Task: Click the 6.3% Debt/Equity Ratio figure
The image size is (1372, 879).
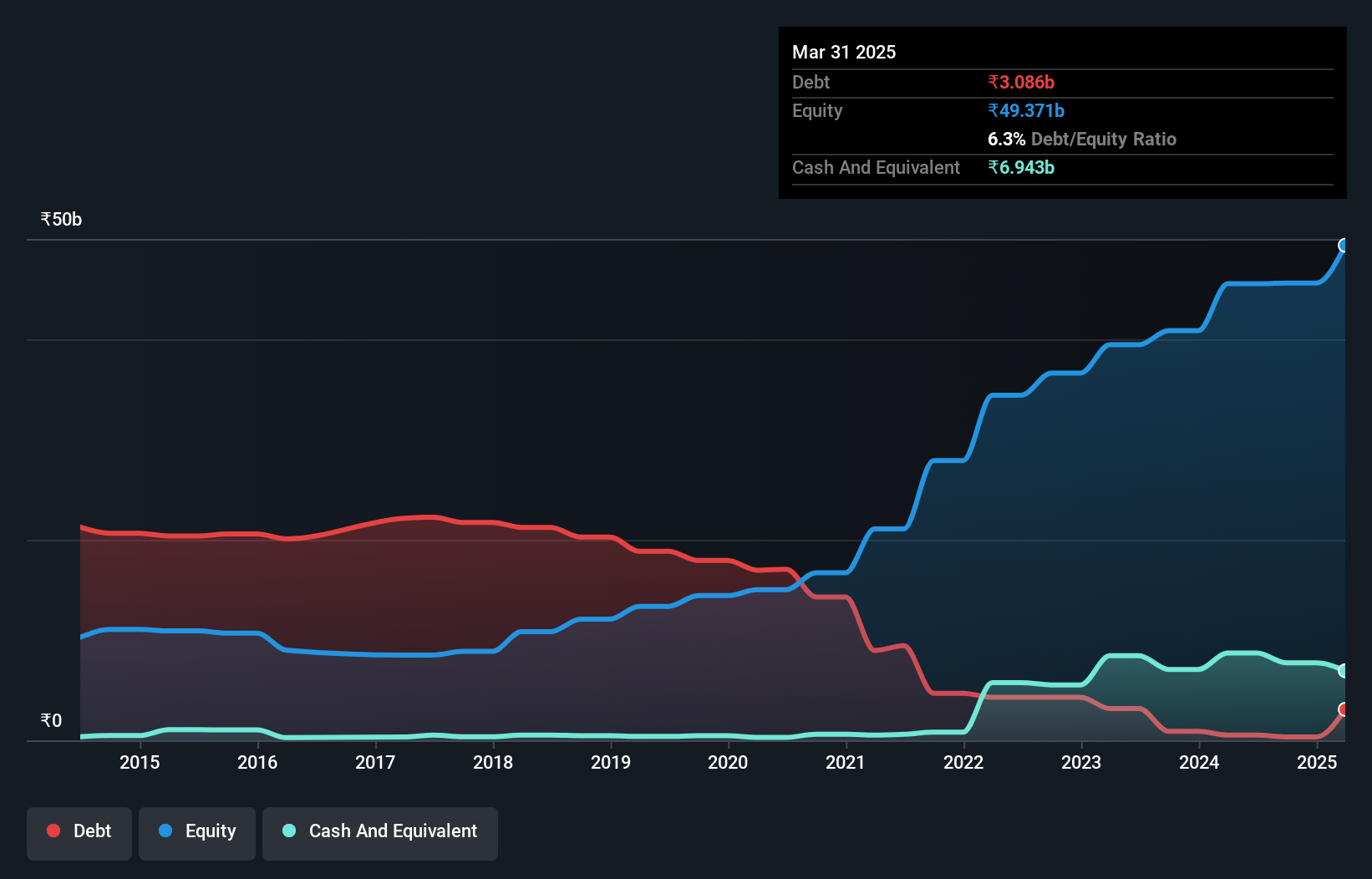Action: coord(1005,139)
